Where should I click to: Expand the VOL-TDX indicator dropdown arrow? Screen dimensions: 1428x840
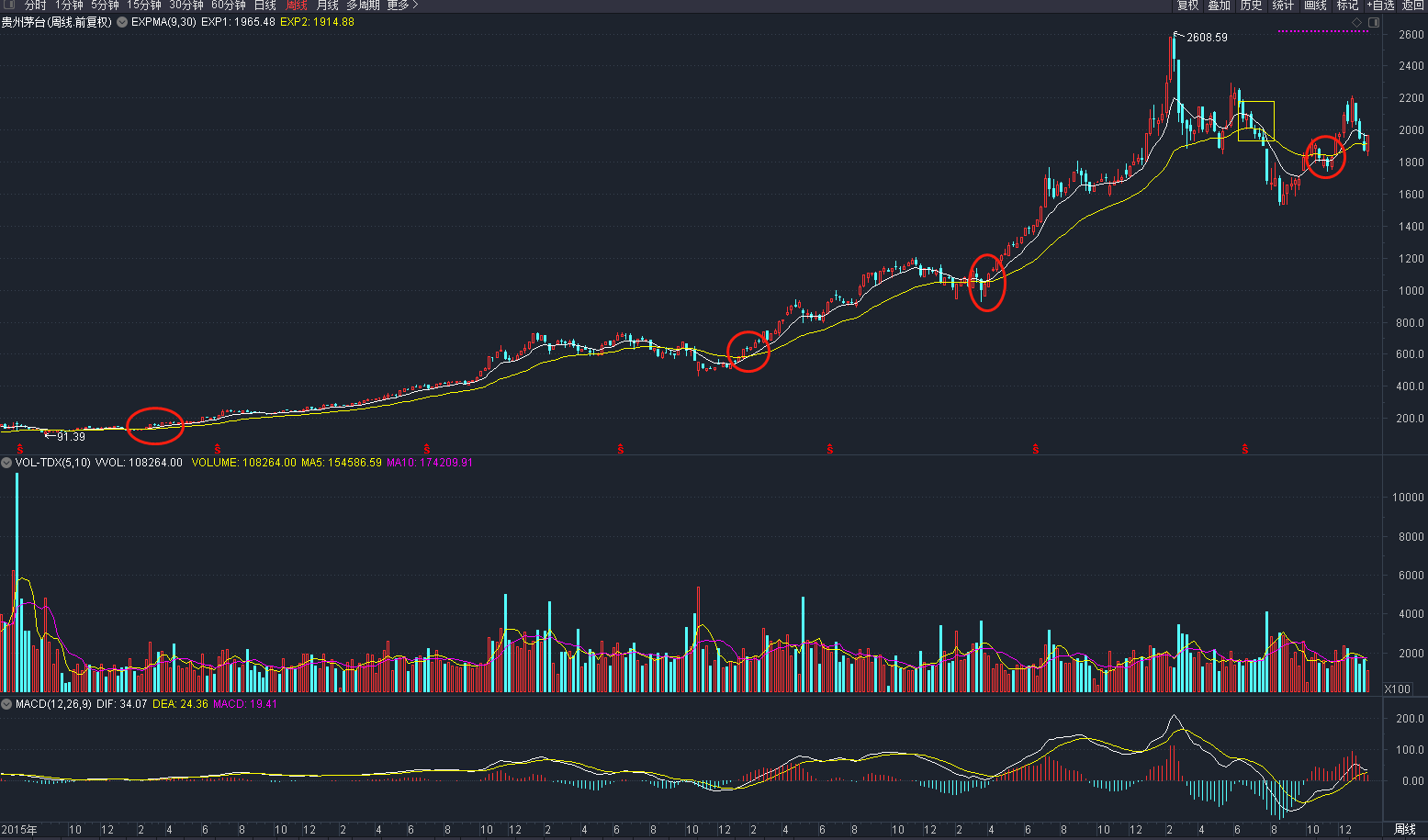tap(6, 463)
